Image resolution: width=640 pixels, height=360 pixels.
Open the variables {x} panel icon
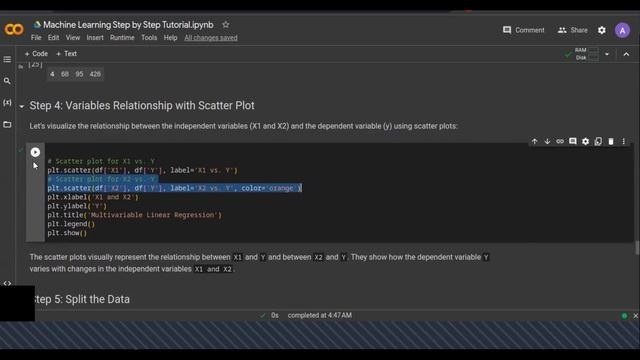(x=7, y=102)
